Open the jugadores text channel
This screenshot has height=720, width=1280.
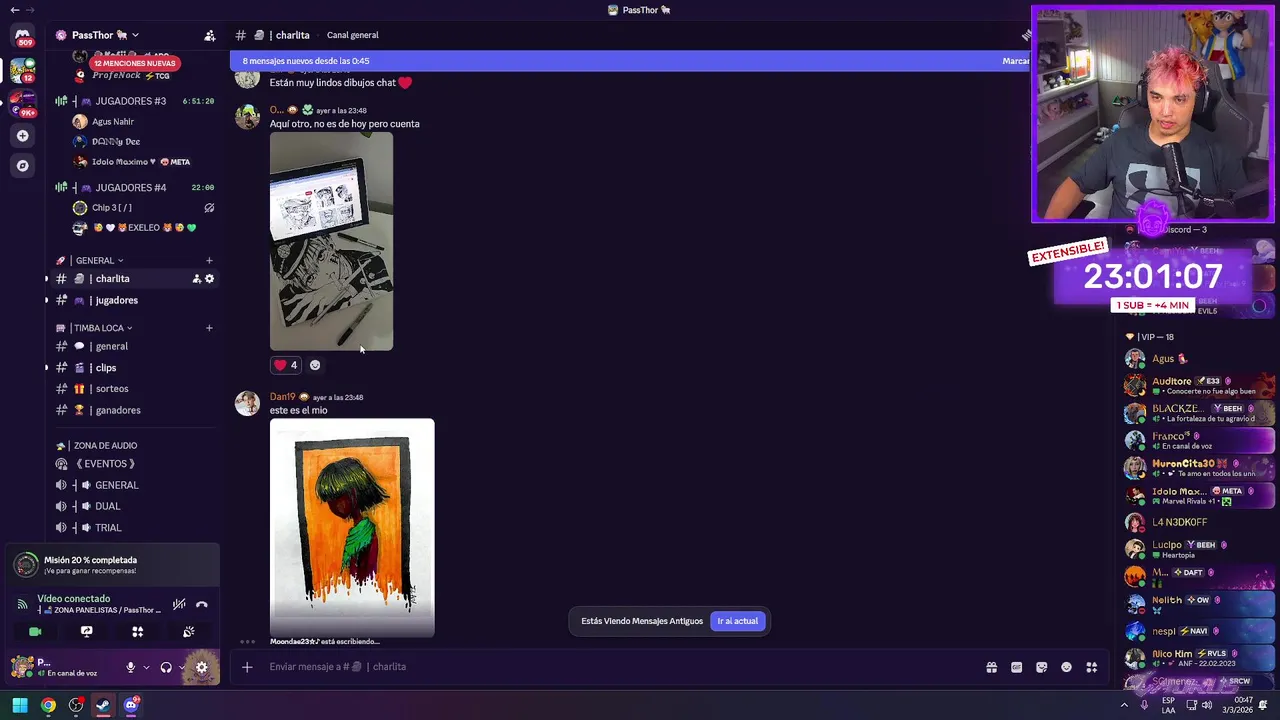pos(132,300)
